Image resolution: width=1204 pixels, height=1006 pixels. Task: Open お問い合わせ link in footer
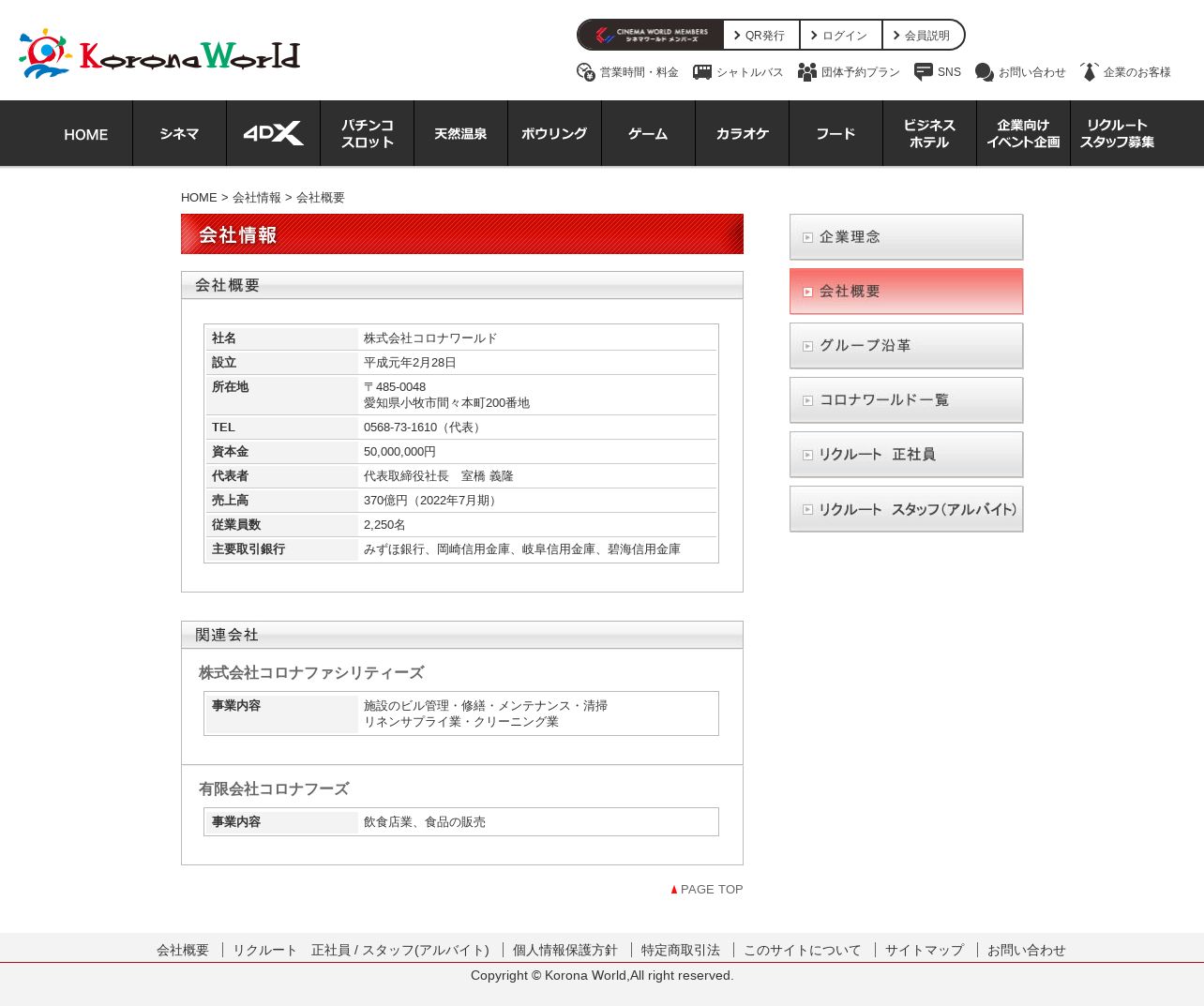[x=1027, y=950]
